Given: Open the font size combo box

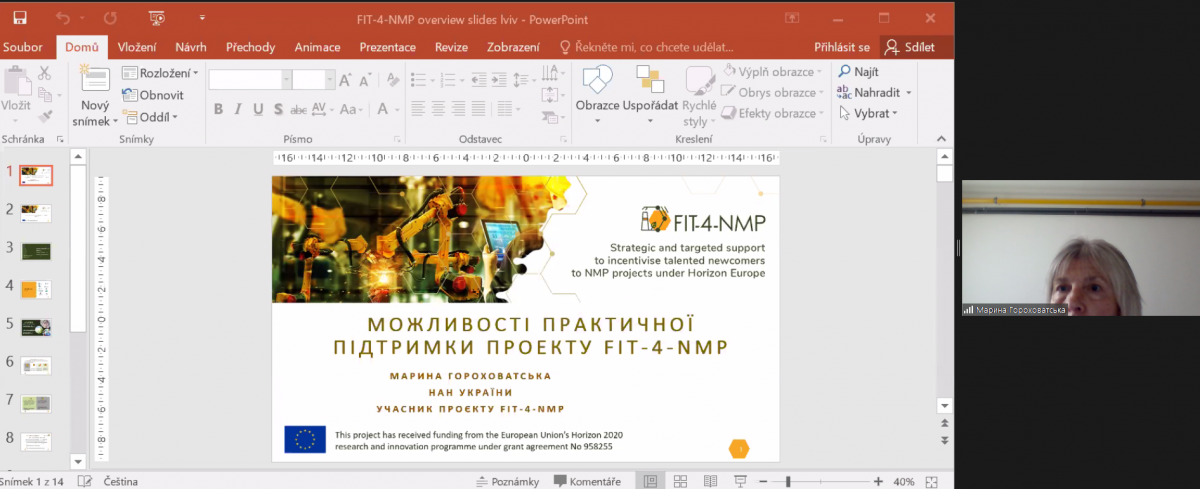Looking at the screenshot, I should (x=313, y=80).
